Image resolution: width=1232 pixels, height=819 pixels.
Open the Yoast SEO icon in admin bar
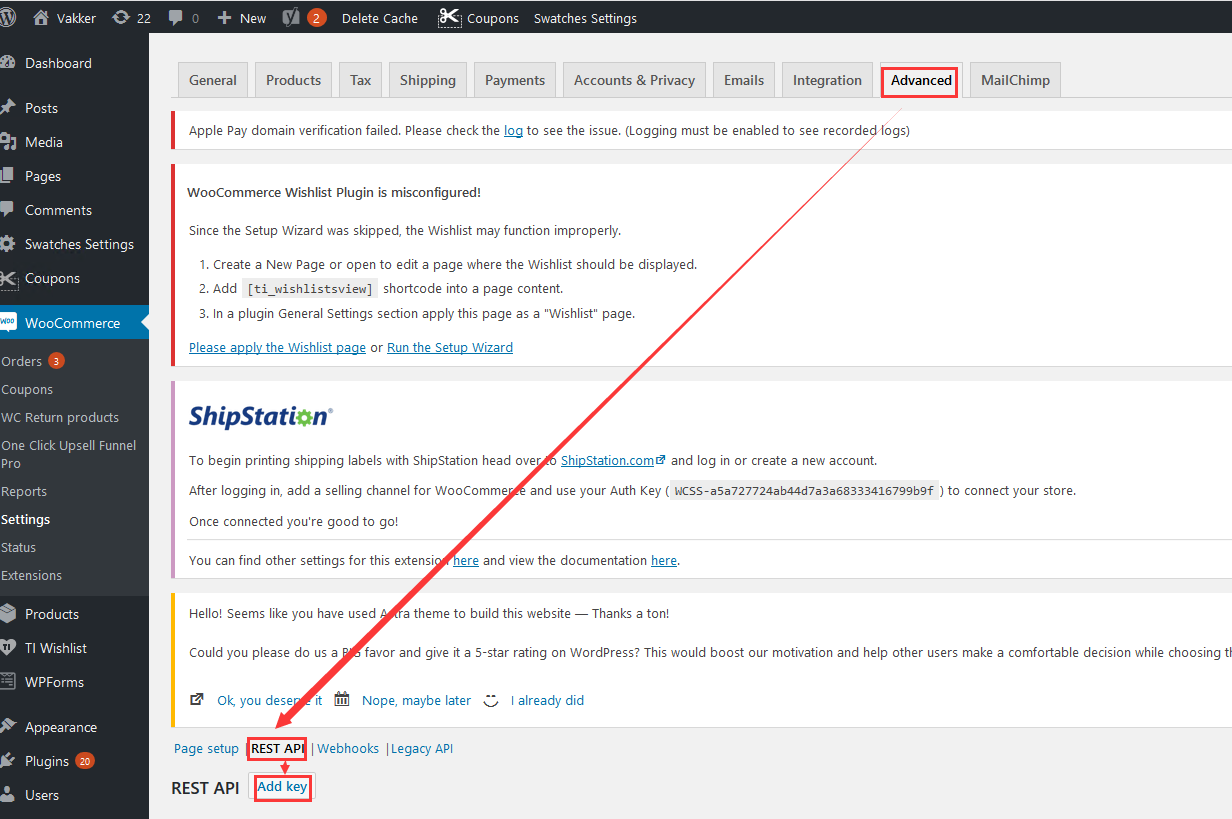(x=293, y=18)
